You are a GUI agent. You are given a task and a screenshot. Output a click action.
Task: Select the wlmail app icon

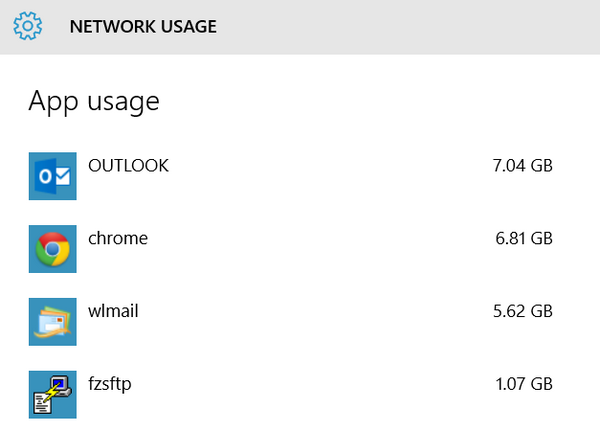(x=52, y=322)
